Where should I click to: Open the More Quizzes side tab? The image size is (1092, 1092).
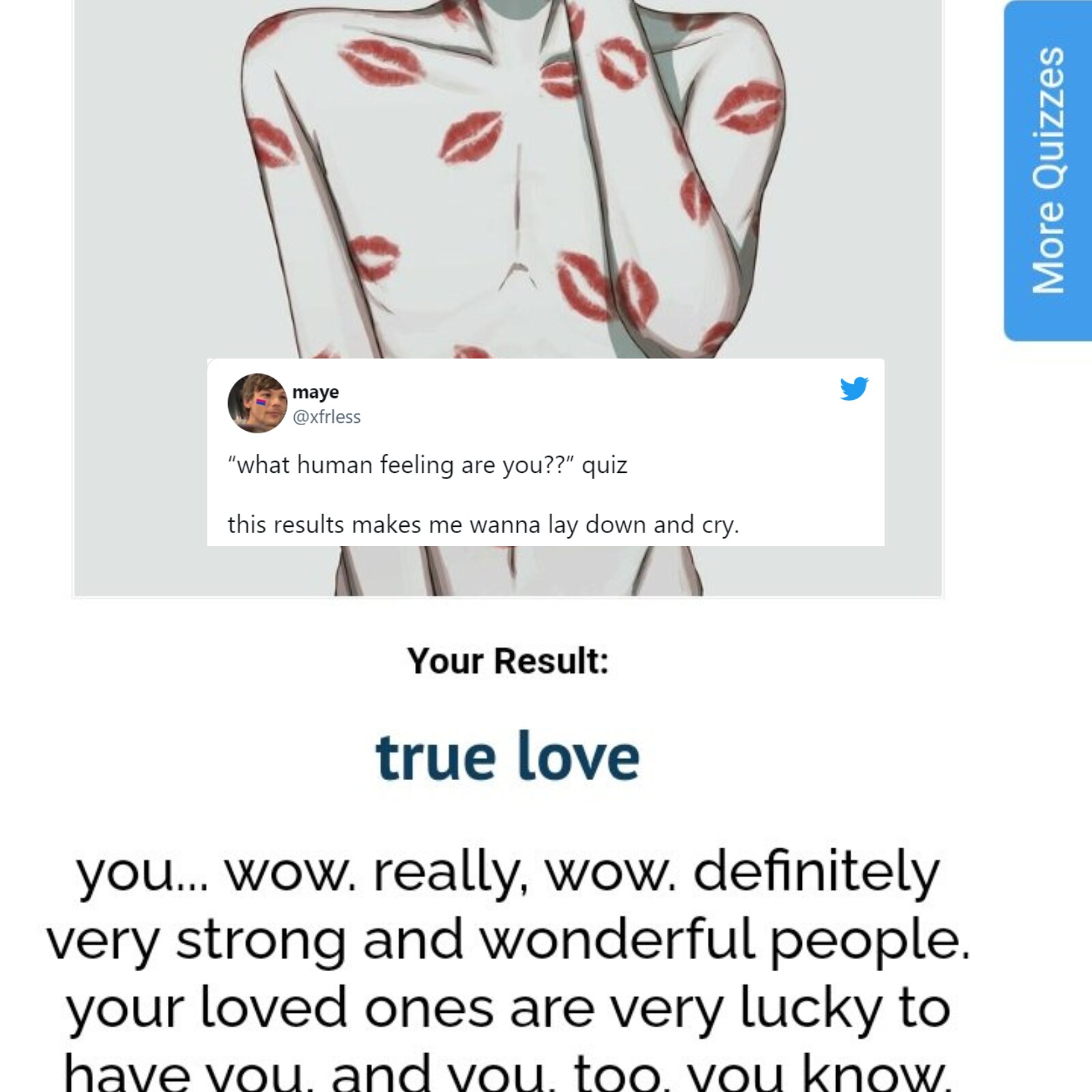(1048, 171)
